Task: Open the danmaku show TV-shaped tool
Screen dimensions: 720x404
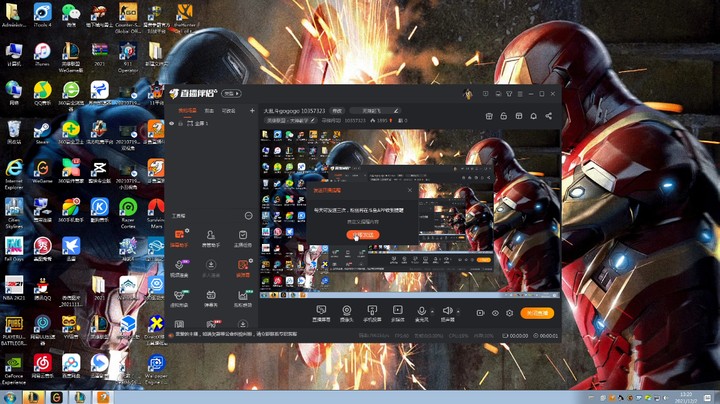Action: click(211, 298)
